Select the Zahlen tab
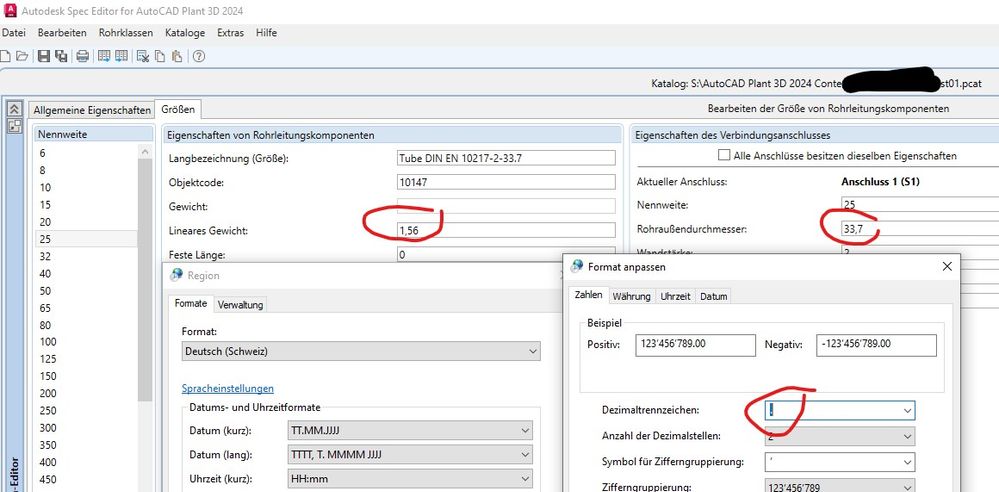This screenshot has width=999, height=492. click(588, 295)
